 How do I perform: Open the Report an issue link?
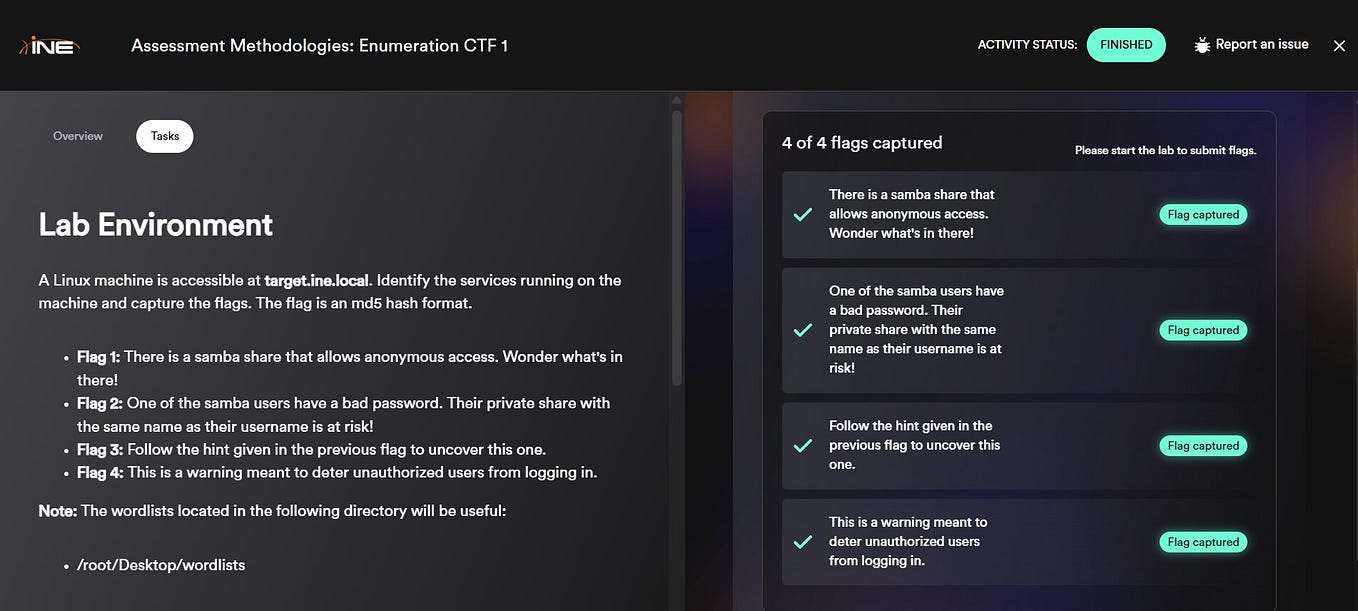tap(1262, 44)
